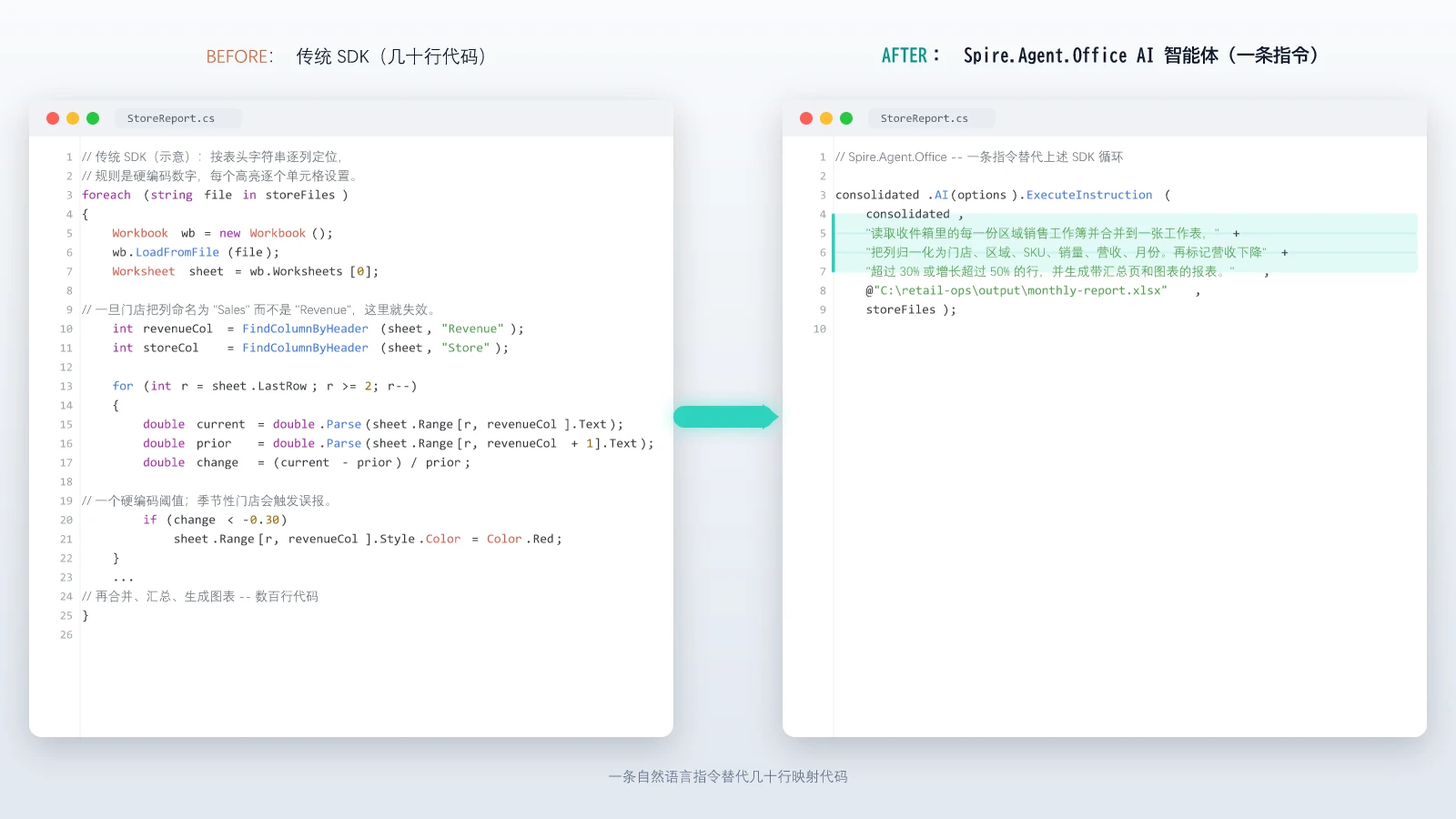The height and width of the screenshot is (819, 1456).
Task: Click the green maximize dot in the right code window
Action: [x=846, y=118]
